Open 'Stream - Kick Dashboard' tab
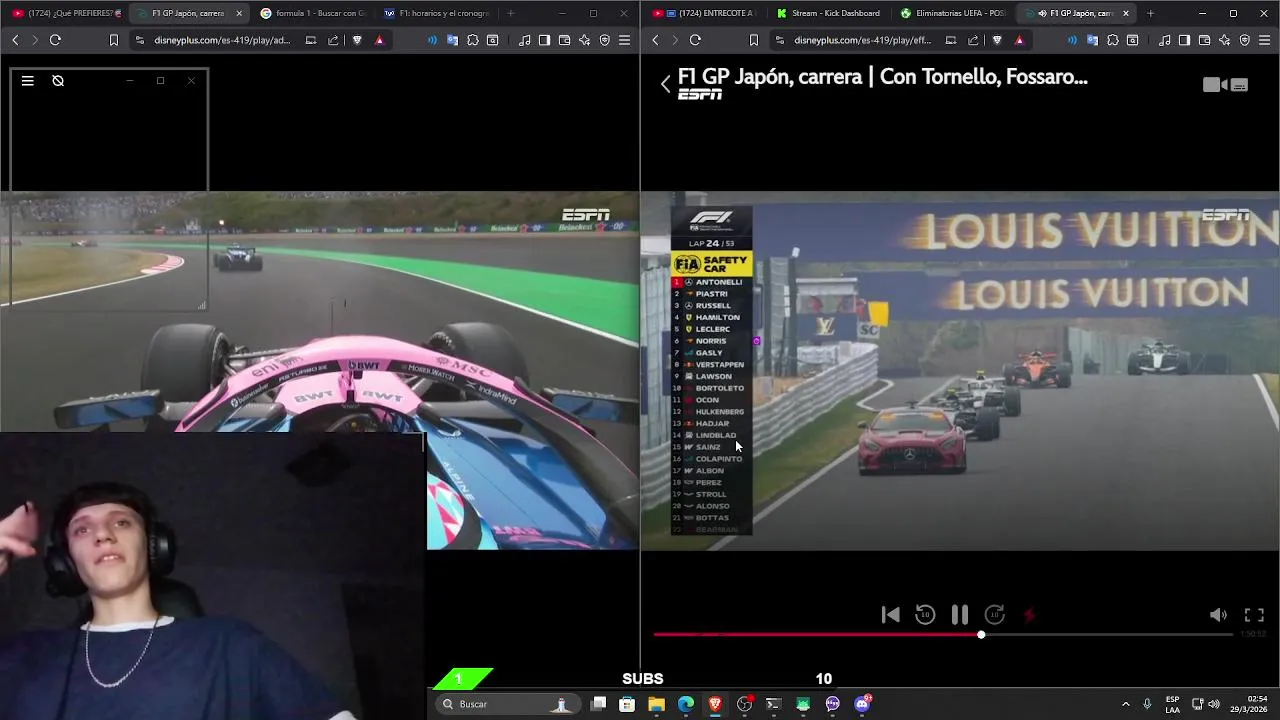This screenshot has width=1280, height=720. 830,13
